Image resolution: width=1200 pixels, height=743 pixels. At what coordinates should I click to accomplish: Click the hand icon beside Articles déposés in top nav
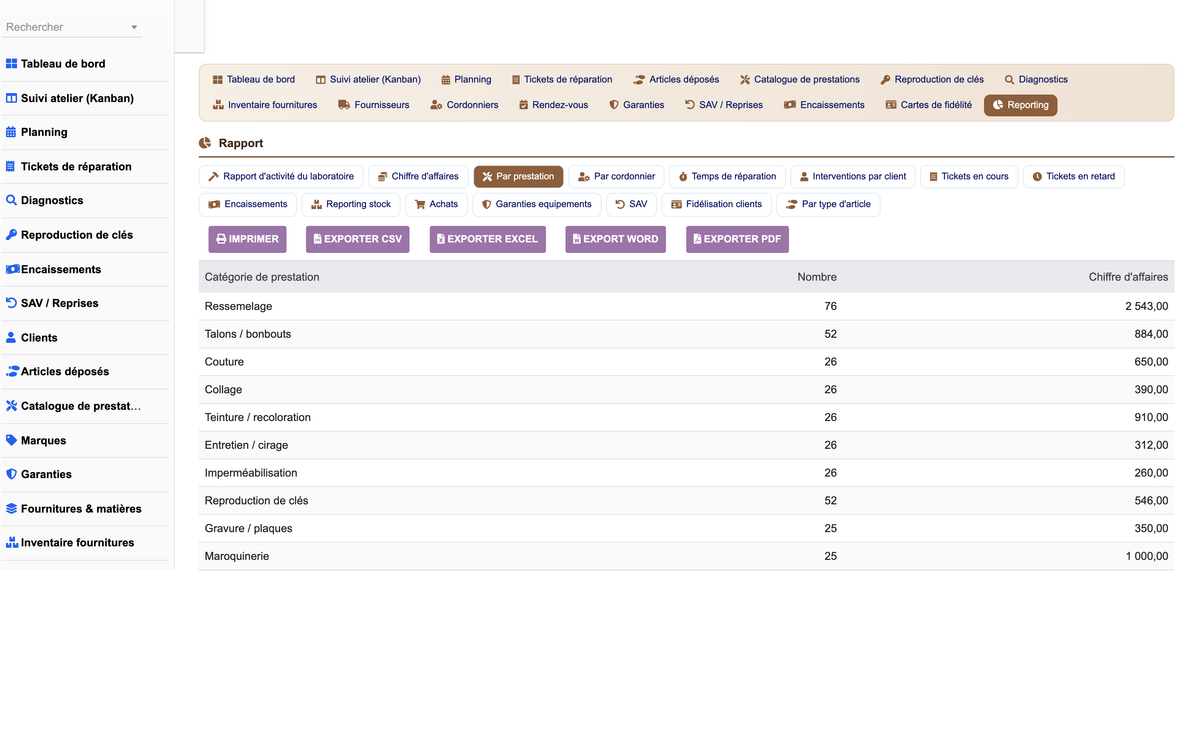coord(639,80)
